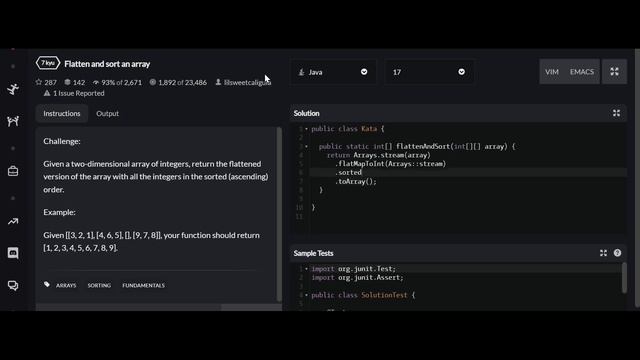
Task: Expand the Solution panel with its icon
Action: pyautogui.click(x=616, y=113)
